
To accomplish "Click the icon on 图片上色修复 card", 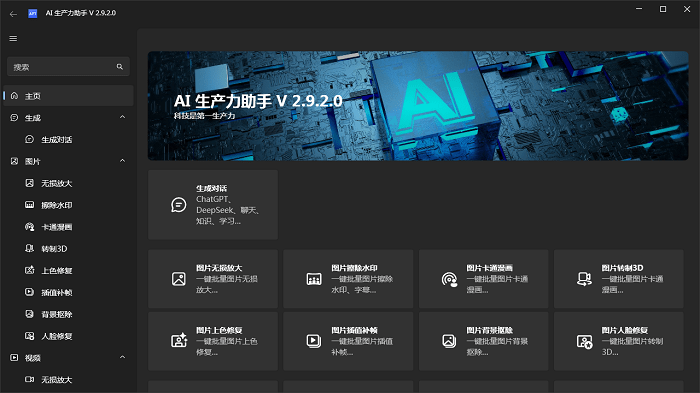I will (179, 340).
